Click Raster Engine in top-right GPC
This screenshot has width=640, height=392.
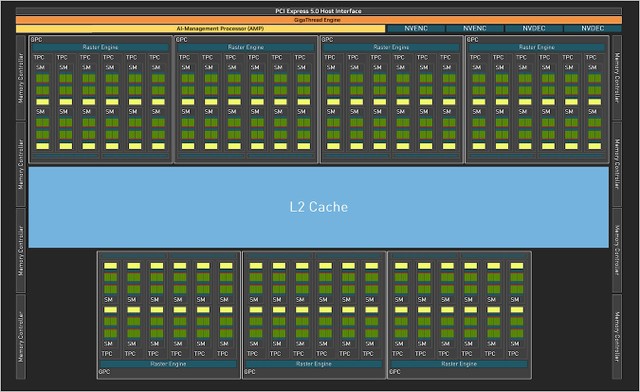[x=537, y=47]
